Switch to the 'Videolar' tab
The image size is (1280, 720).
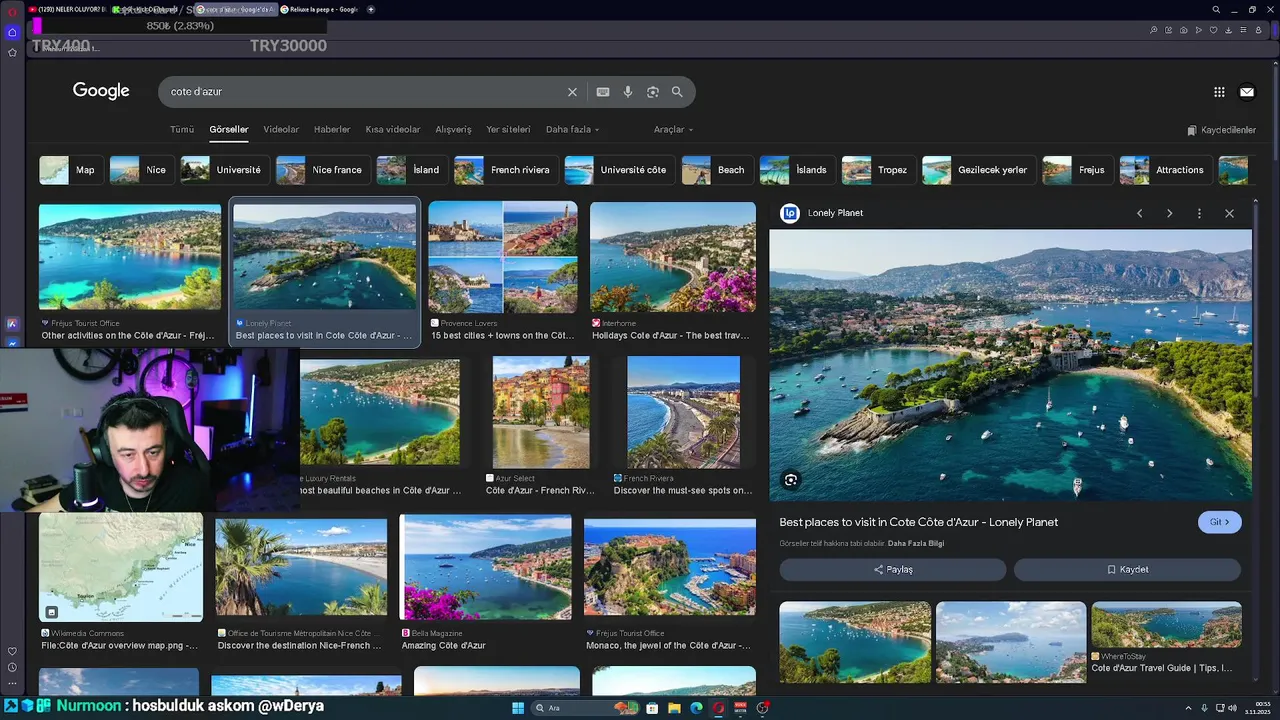point(281,129)
